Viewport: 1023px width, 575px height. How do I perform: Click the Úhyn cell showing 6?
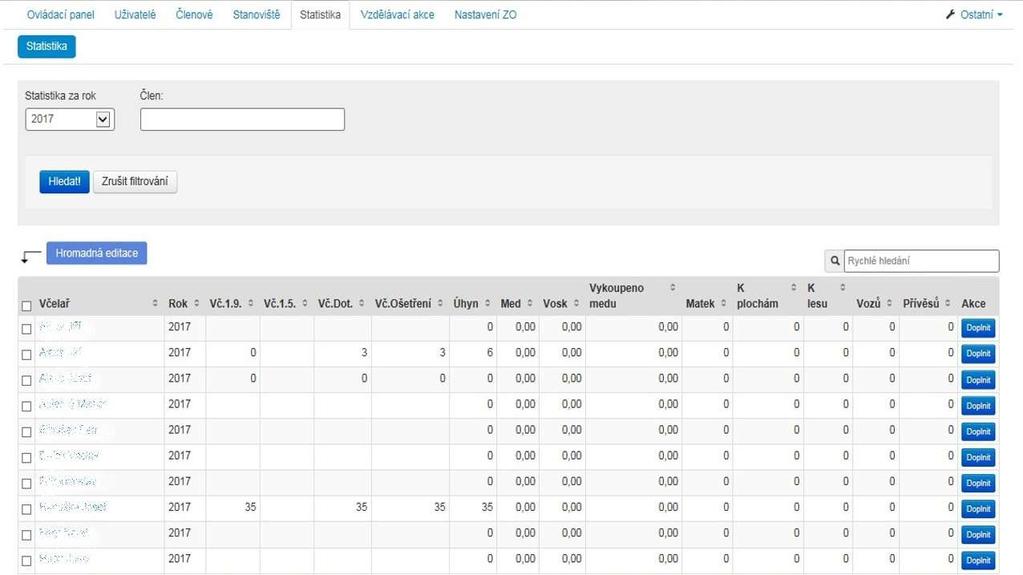pos(473,353)
